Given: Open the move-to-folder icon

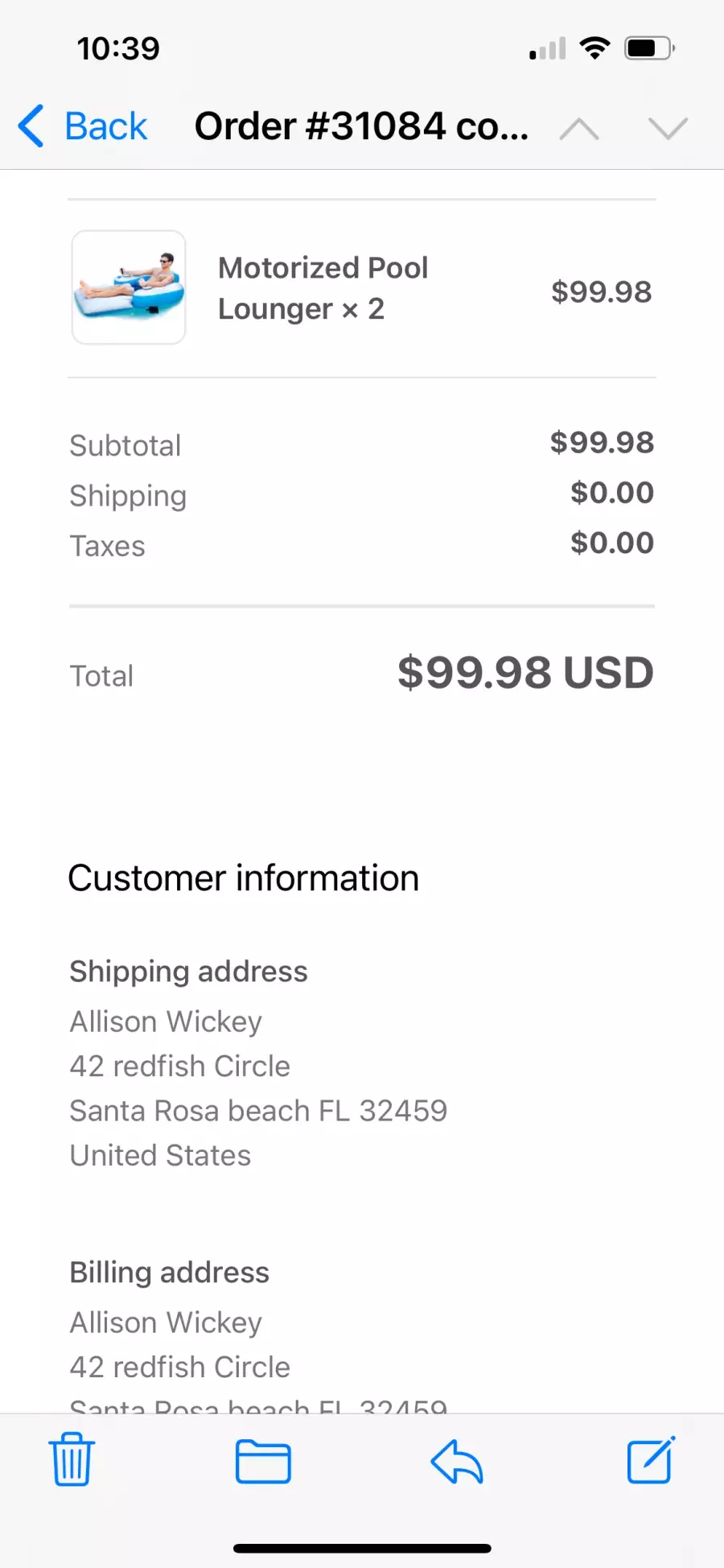Looking at the screenshot, I should pos(263,1461).
